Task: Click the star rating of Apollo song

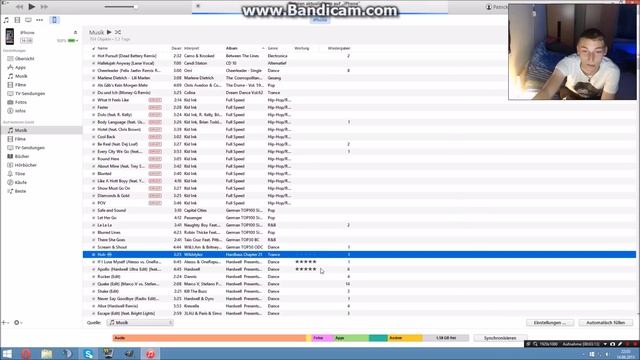Action: pyautogui.click(x=306, y=269)
